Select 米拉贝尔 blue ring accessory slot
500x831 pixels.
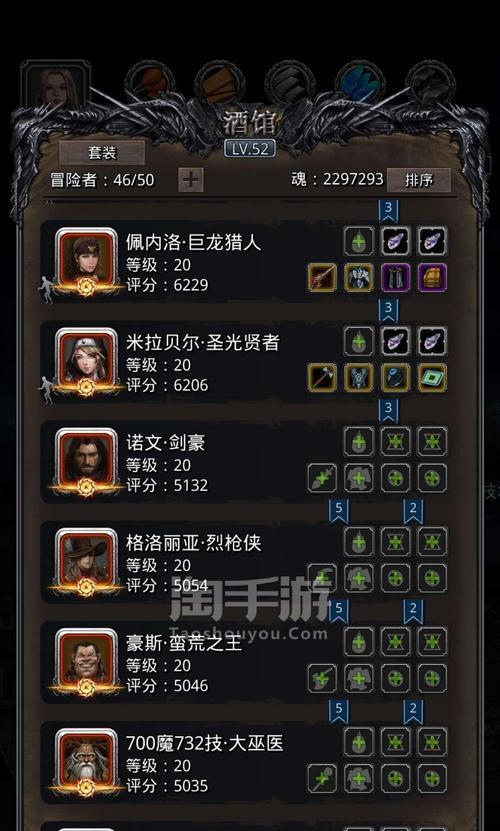pyautogui.click(x=396, y=377)
